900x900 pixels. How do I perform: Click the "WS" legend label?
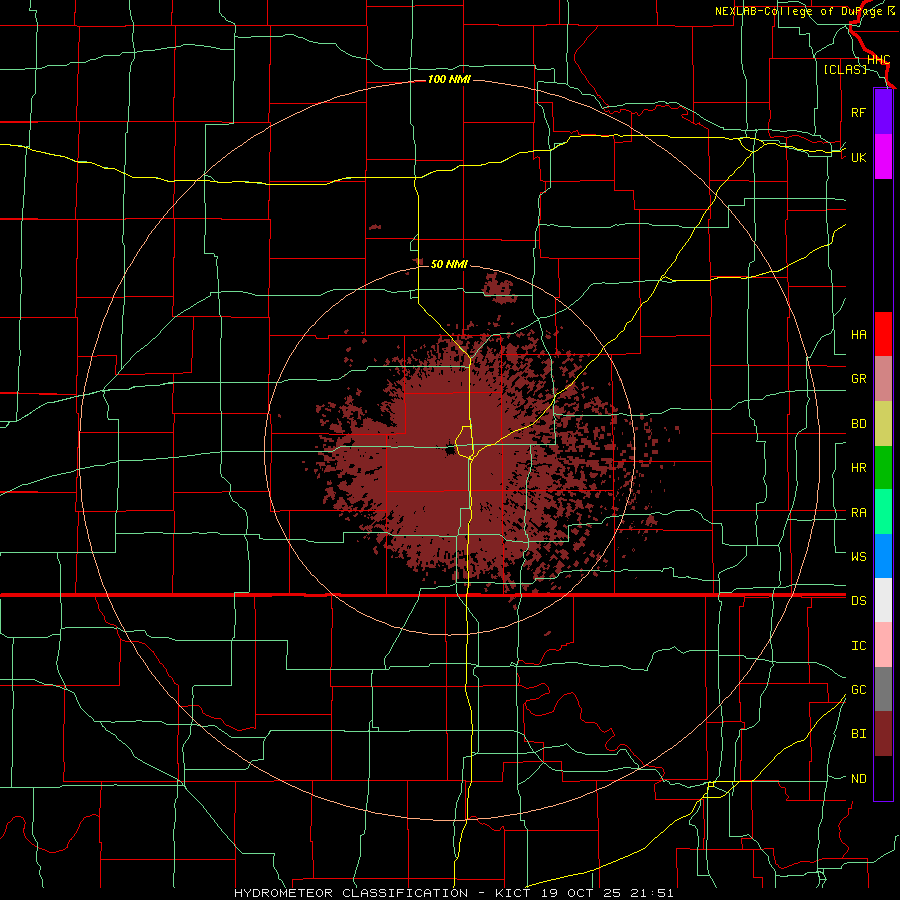pyautogui.click(x=859, y=557)
